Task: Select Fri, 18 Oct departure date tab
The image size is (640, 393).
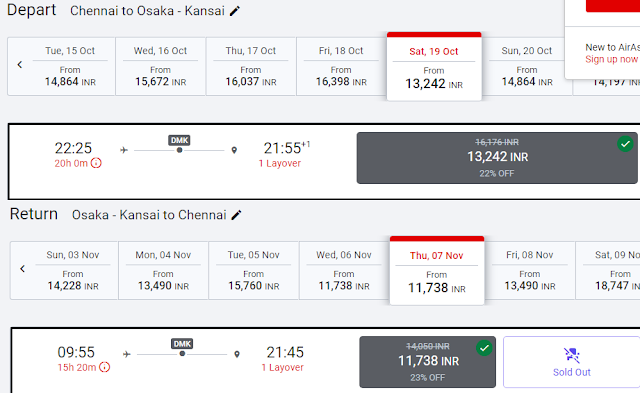Action: point(341,67)
